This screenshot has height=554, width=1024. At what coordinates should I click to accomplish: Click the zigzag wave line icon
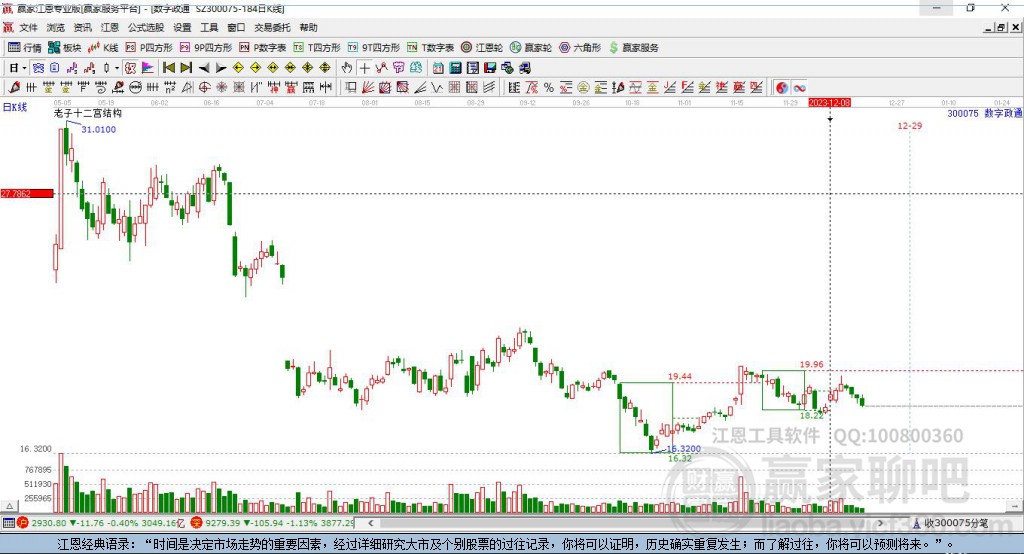[436, 88]
